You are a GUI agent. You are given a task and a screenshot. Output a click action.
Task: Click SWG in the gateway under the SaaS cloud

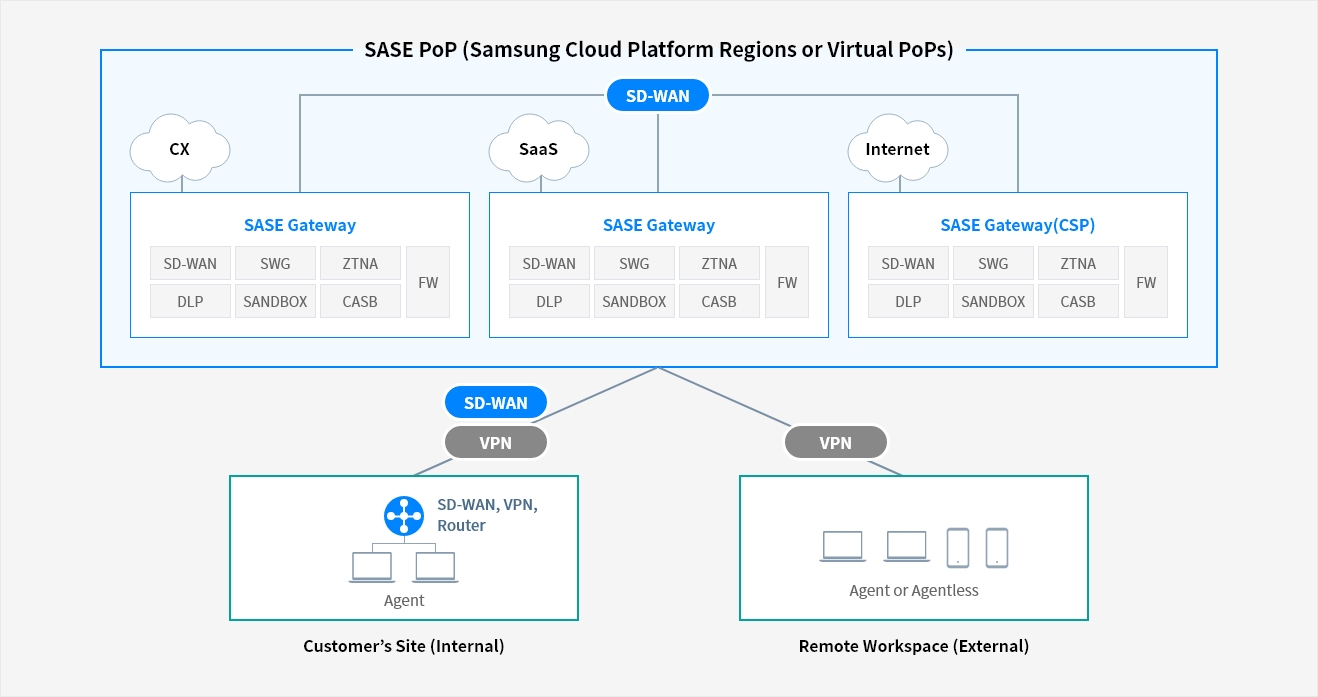[x=634, y=264]
